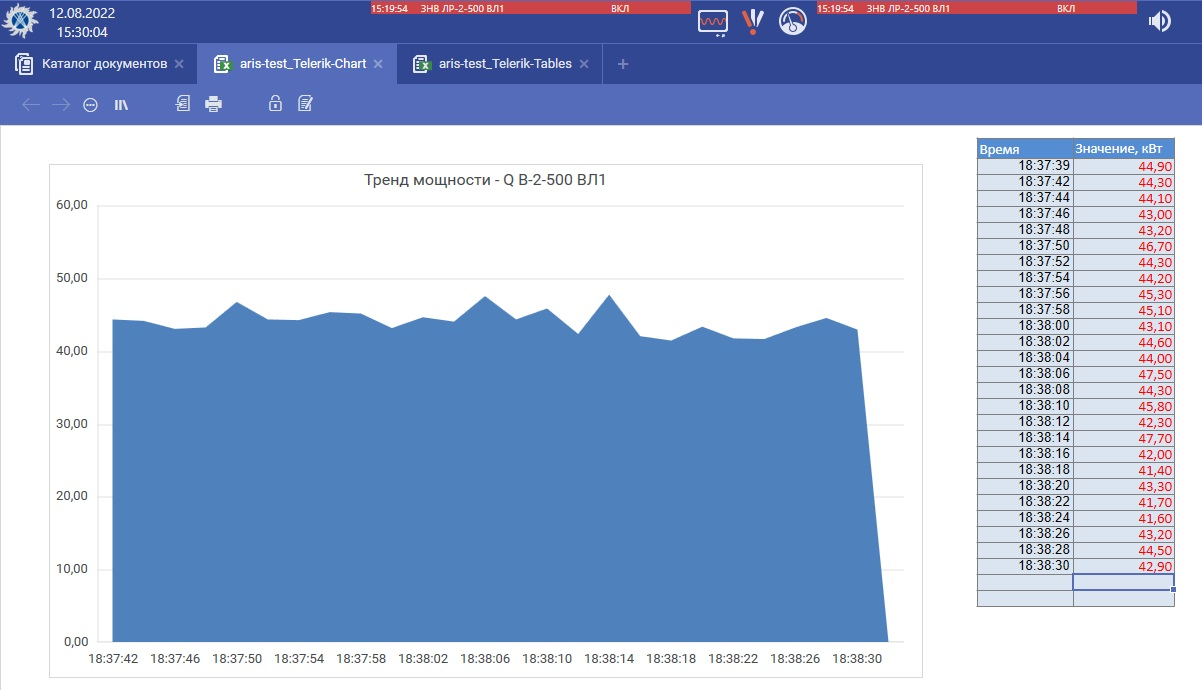Click the application logo in top-left
This screenshot has height=690, width=1202.
coord(21,21)
